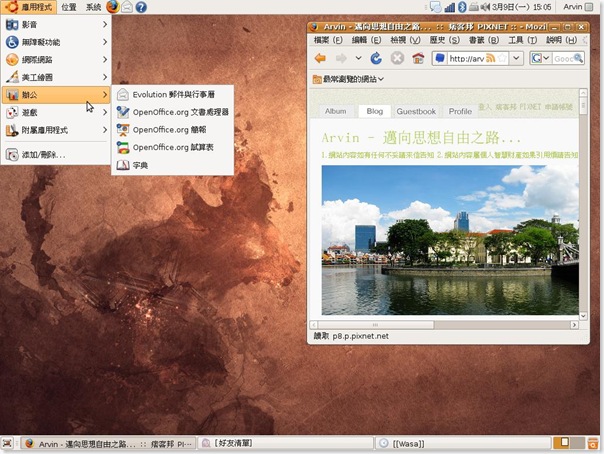Screen dimensions: 604x454
Task: Click the riverside city header photo
Action: point(450,240)
